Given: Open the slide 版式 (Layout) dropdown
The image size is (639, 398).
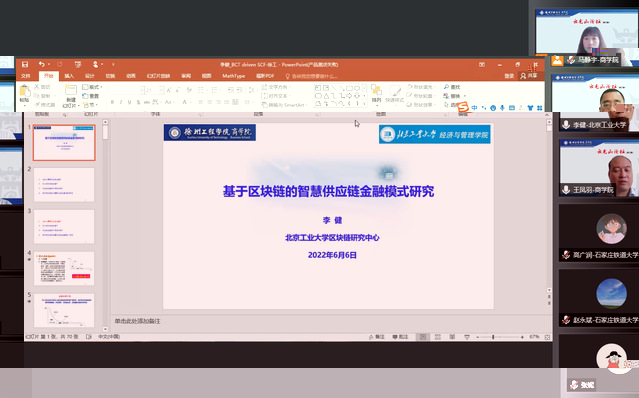Looking at the screenshot, I should 92,87.
